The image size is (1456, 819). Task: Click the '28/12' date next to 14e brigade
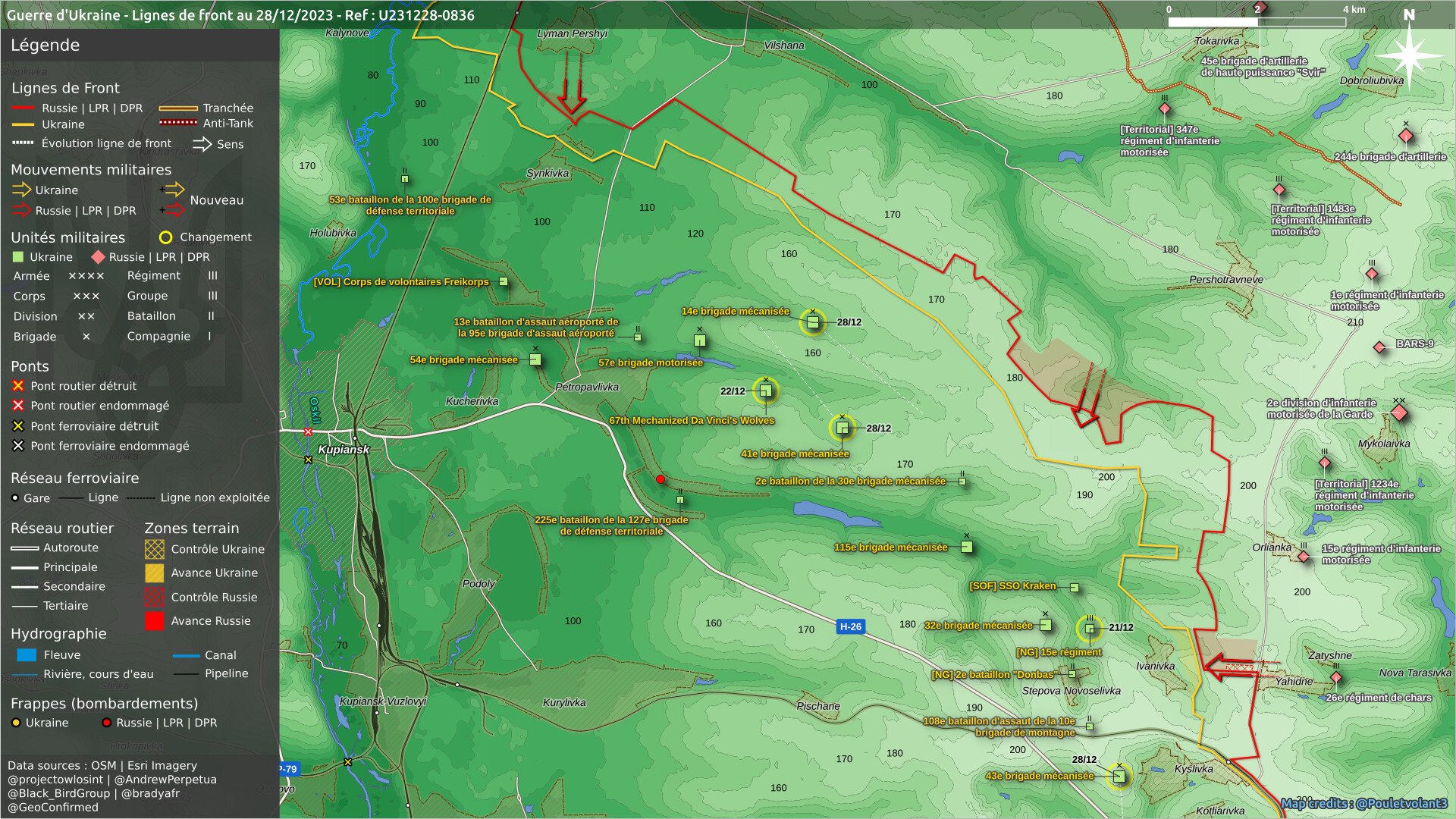tap(849, 322)
